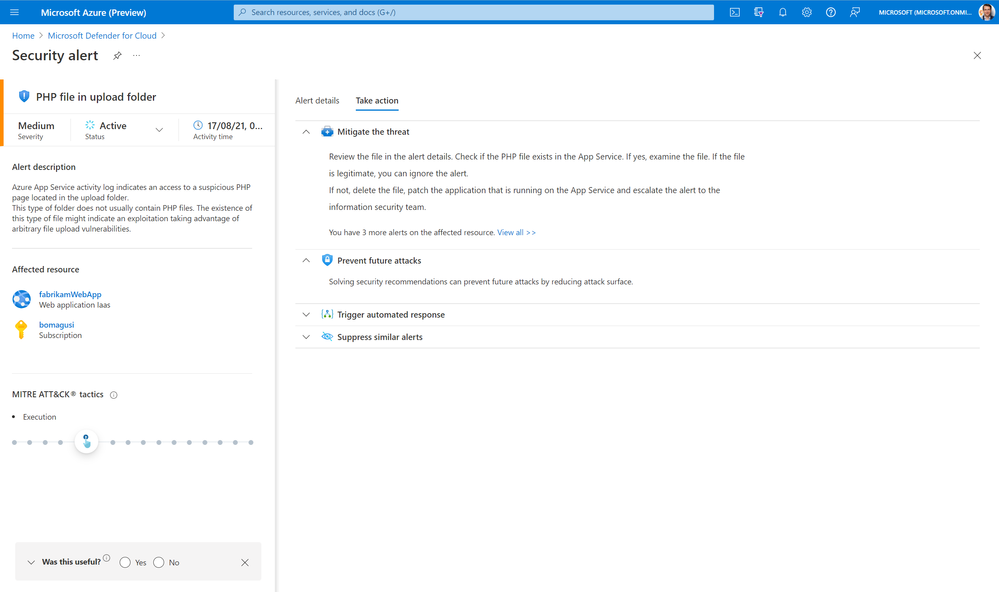Click the MICROSOFT account directory label
Screen dimensions: 999x592
pos(925,12)
